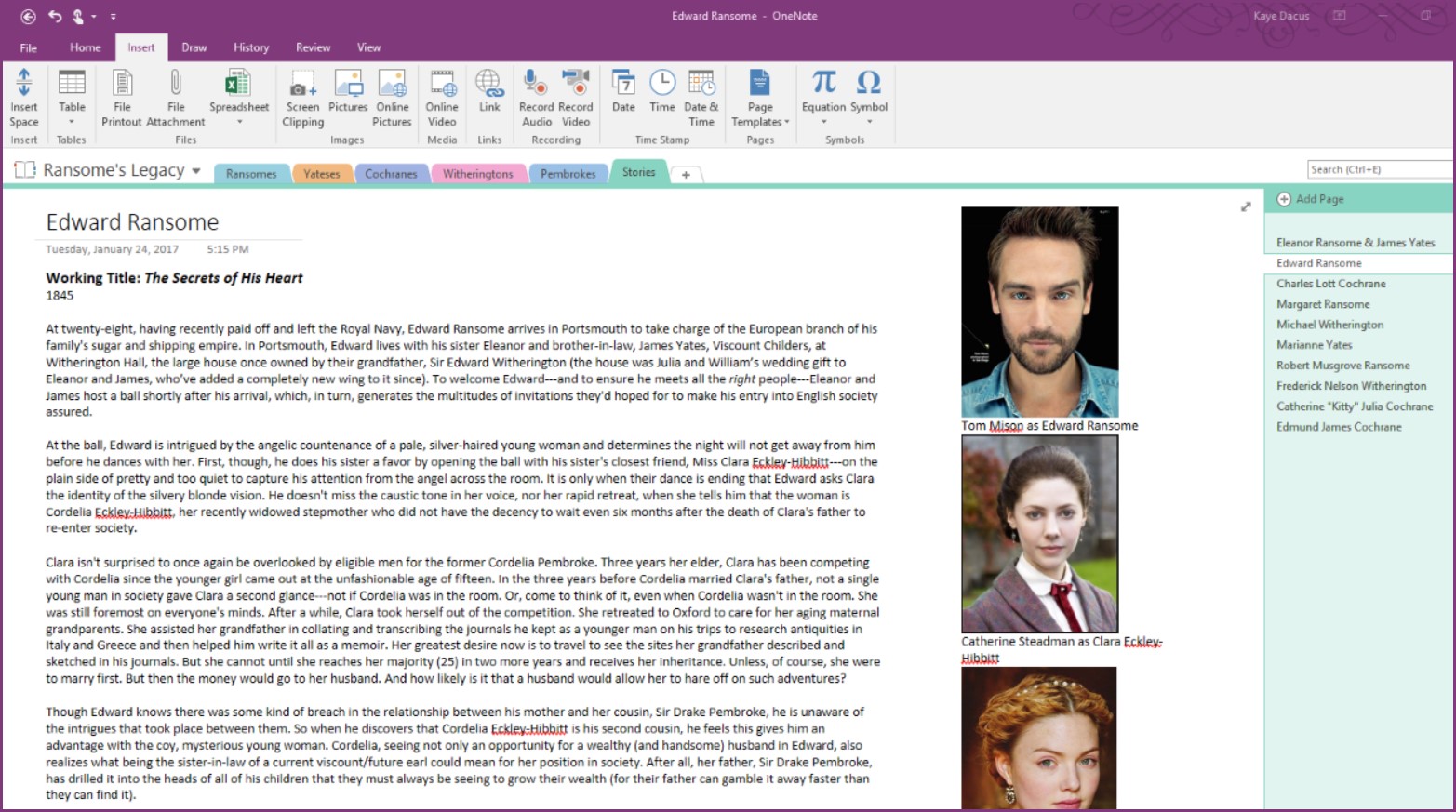Insert a Link using ribbon icon
1456x812 pixels.
[489, 84]
